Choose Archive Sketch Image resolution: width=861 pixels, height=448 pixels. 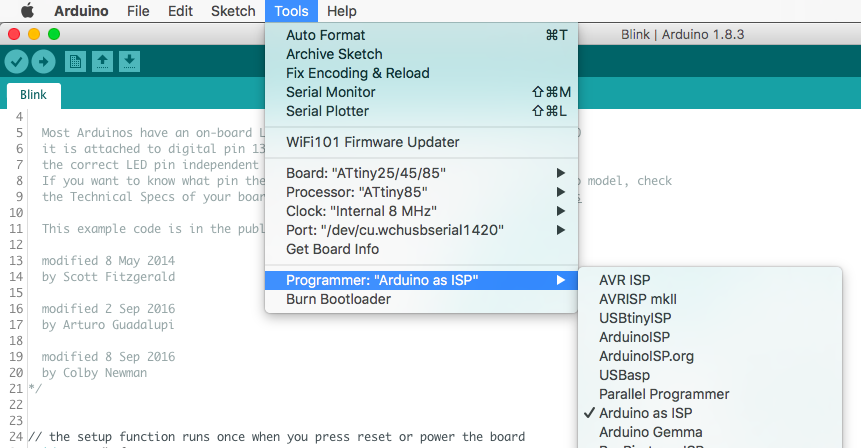(421, 54)
